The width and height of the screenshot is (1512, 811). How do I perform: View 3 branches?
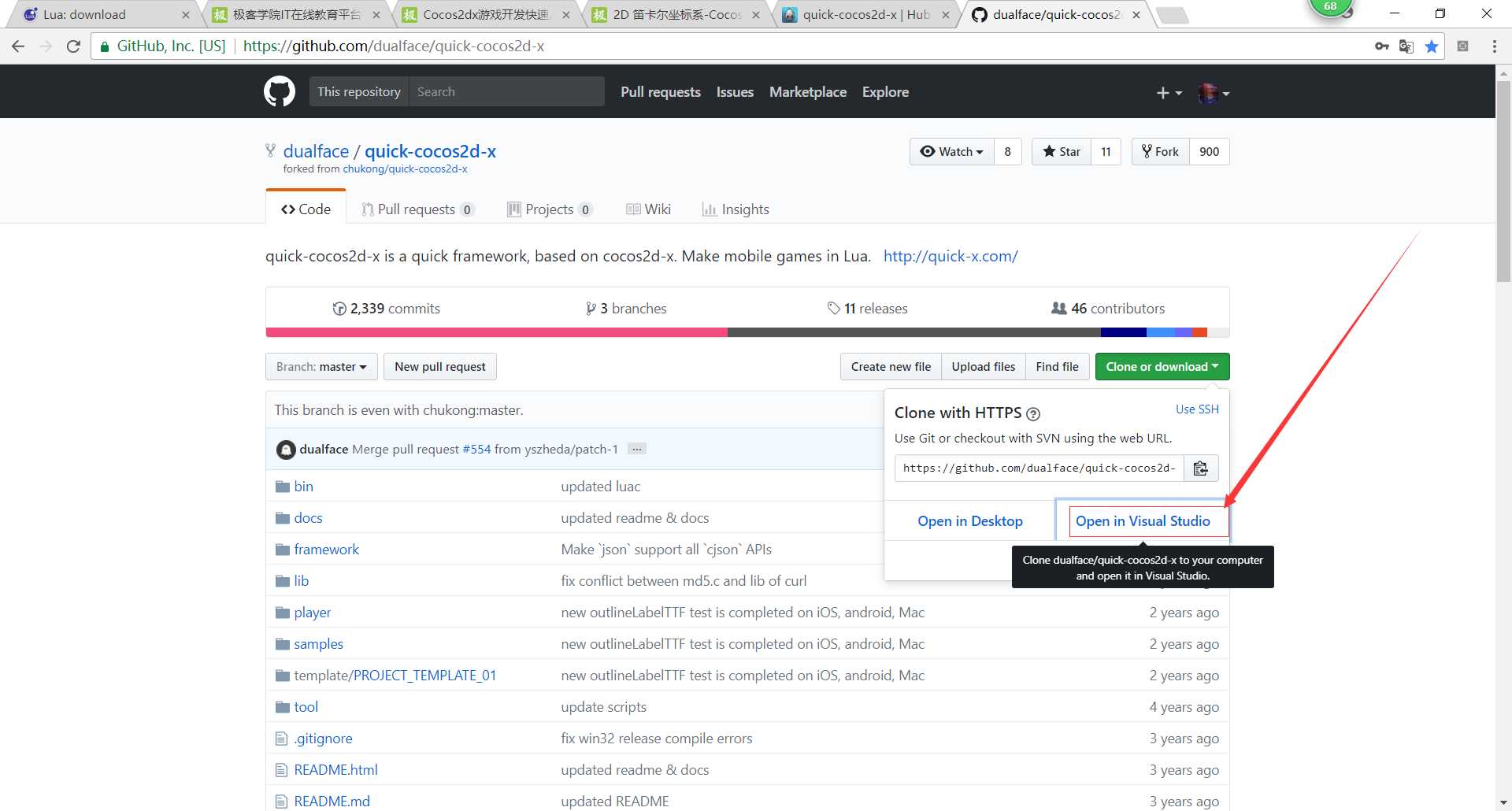click(626, 309)
